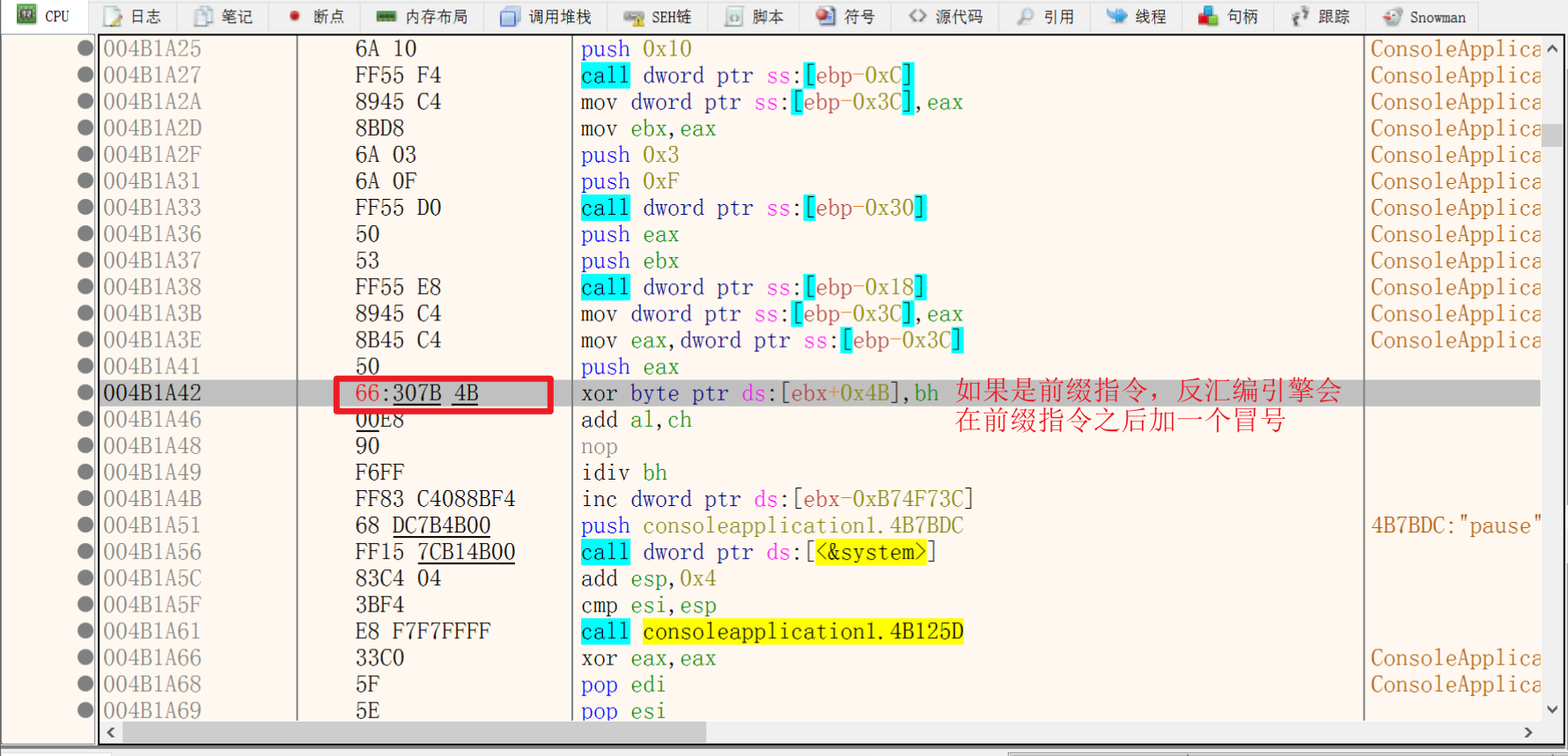Click the 源代码 source code icon
Image resolution: width=1568 pixels, height=756 pixels.
[917, 17]
